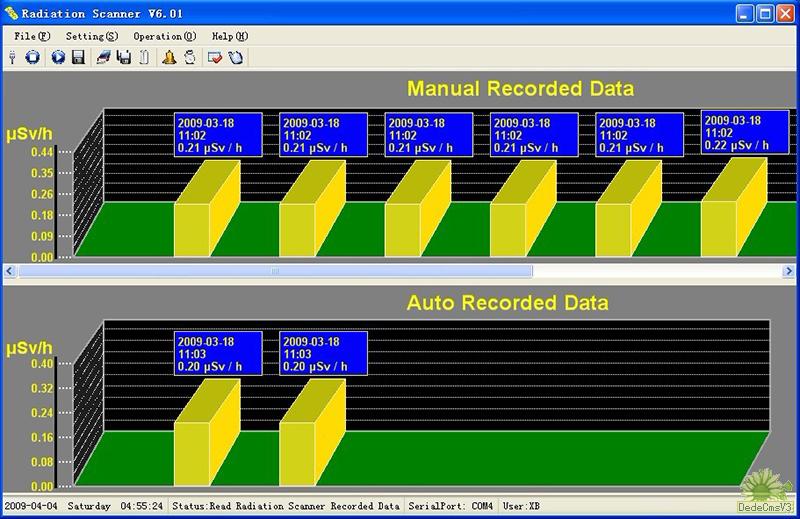Click the second 11:03 auto data label

tap(323, 354)
